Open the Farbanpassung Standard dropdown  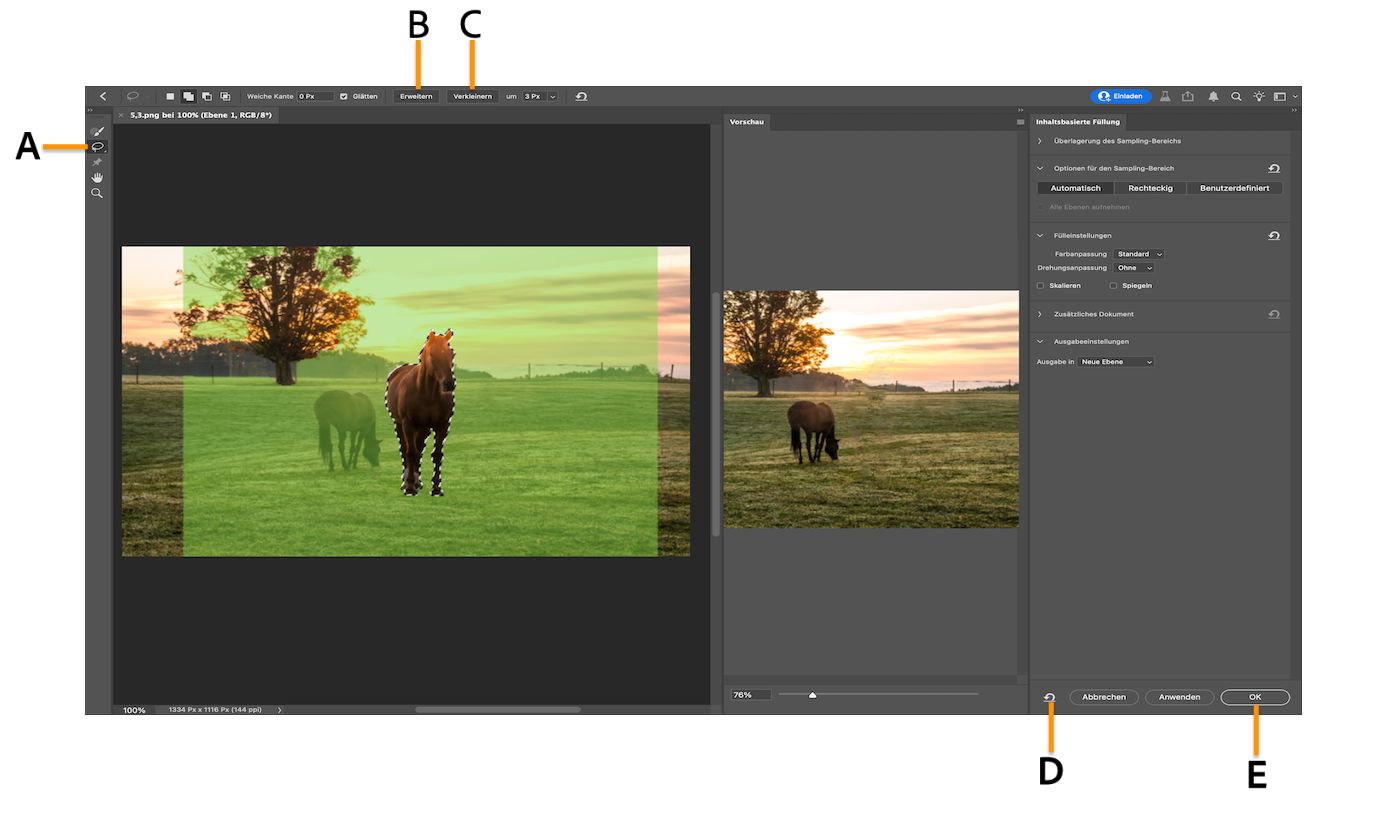tap(1139, 253)
